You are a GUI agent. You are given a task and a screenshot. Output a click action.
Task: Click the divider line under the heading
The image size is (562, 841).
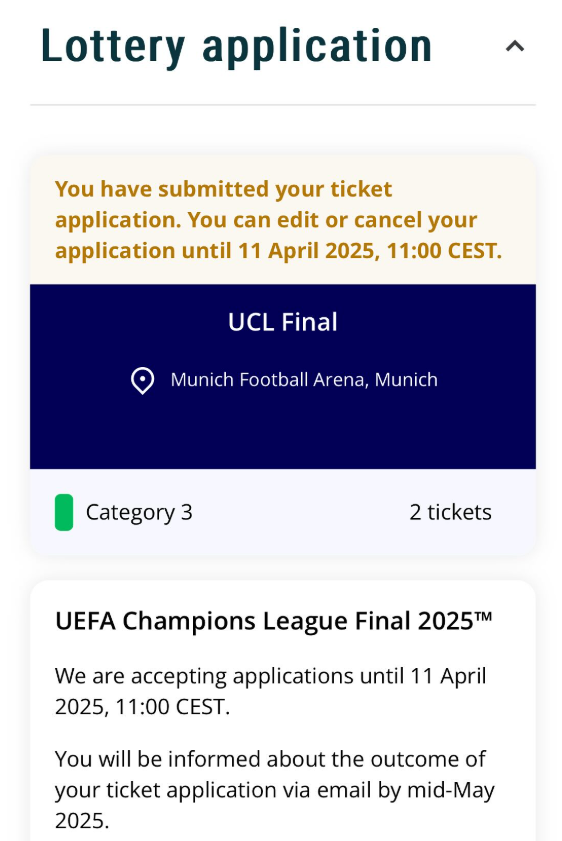[283, 105]
